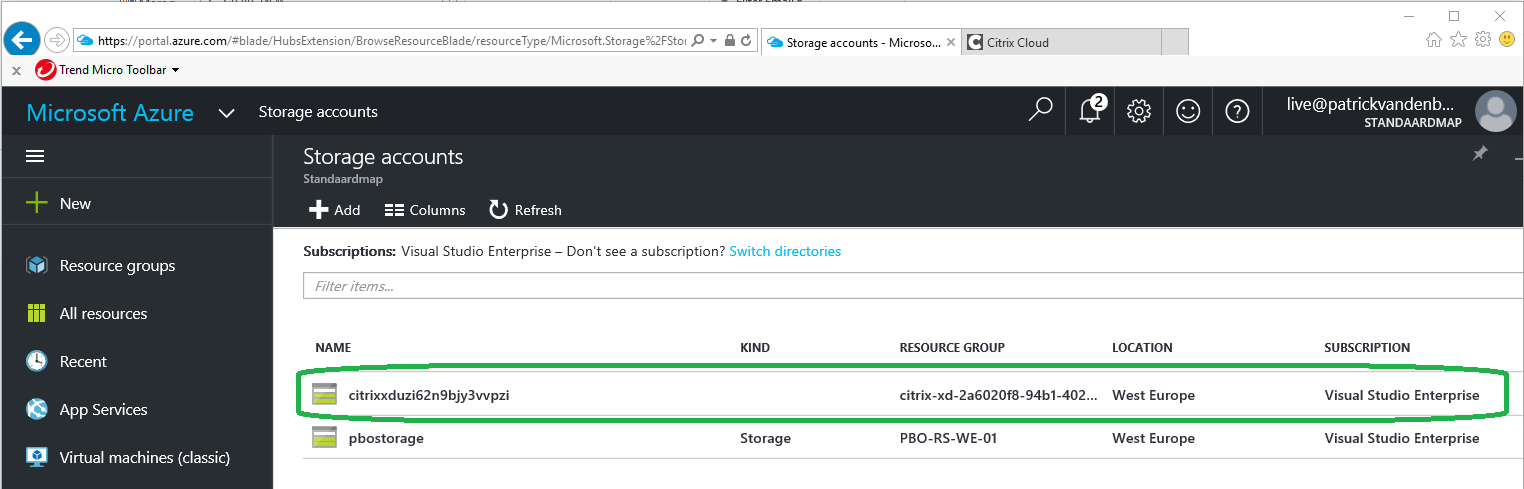This screenshot has width=1524, height=489.
Task: Click the green plus New icon
Action: coord(36,203)
